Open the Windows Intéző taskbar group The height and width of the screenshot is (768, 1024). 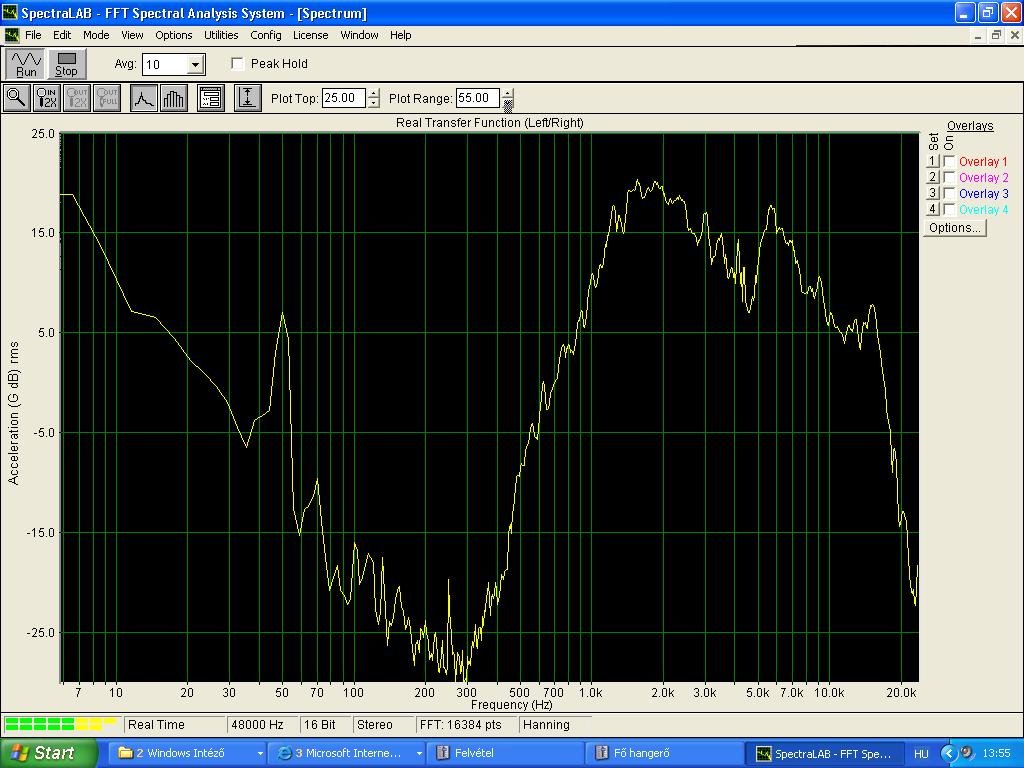[x=187, y=753]
